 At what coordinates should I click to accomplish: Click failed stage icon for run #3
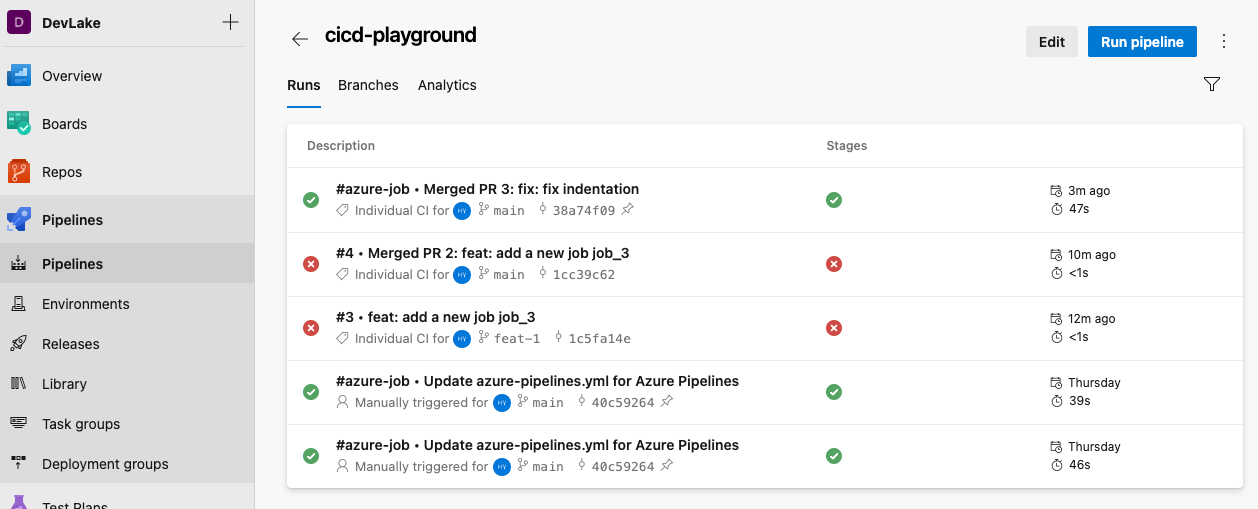[x=834, y=328]
